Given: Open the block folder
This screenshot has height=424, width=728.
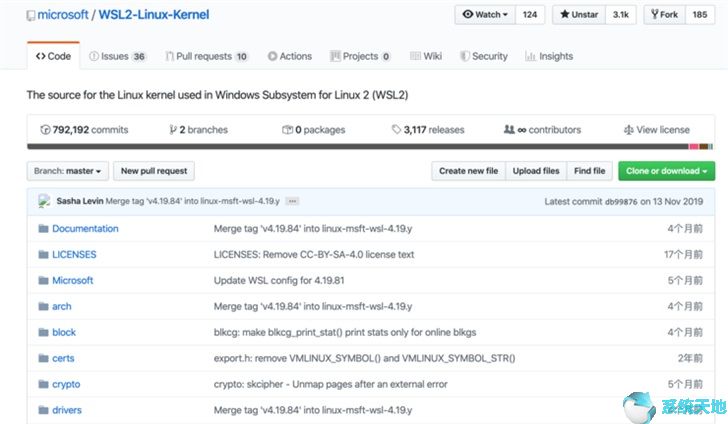Looking at the screenshot, I should (64, 333).
